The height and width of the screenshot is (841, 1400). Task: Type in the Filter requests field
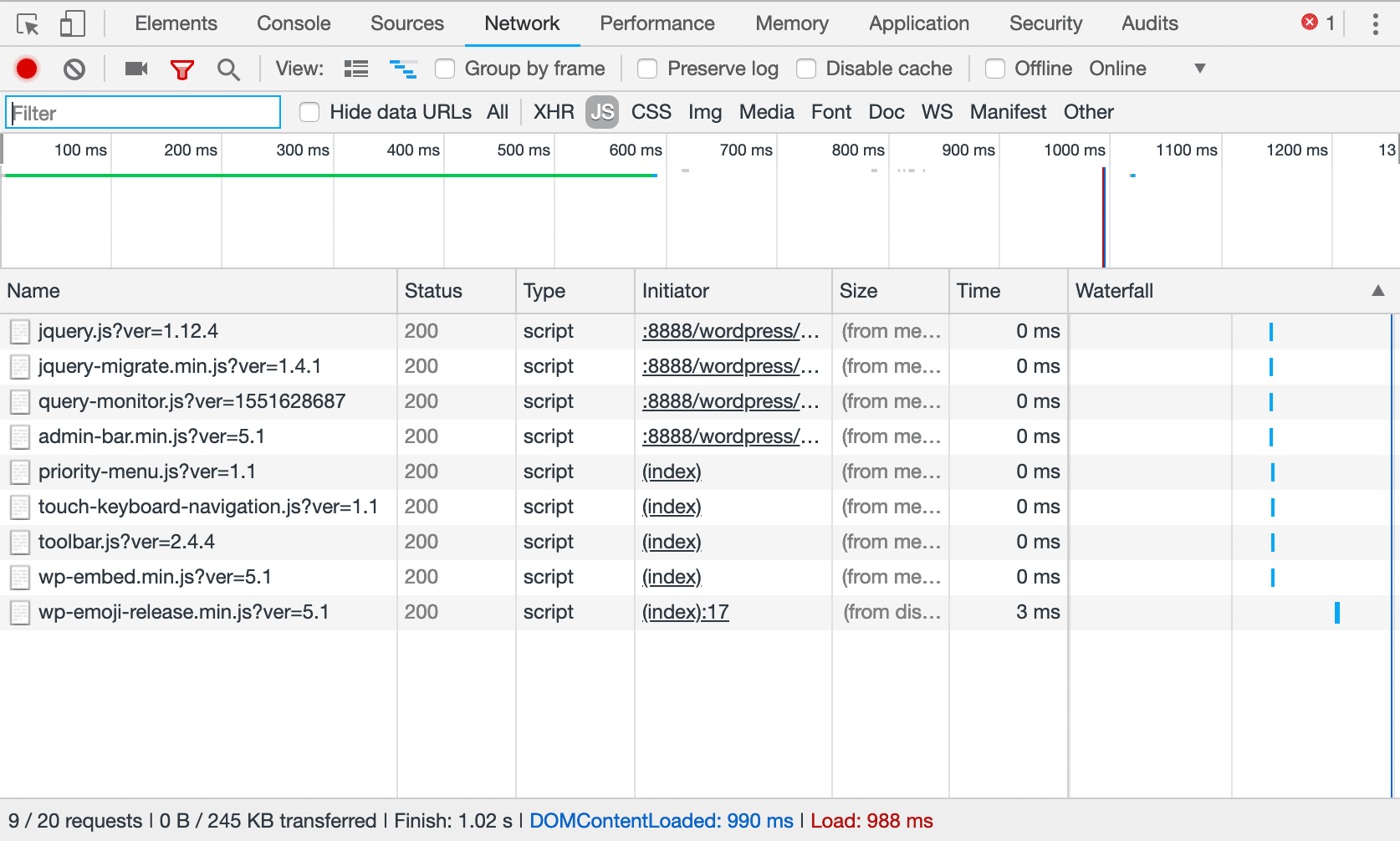(142, 111)
